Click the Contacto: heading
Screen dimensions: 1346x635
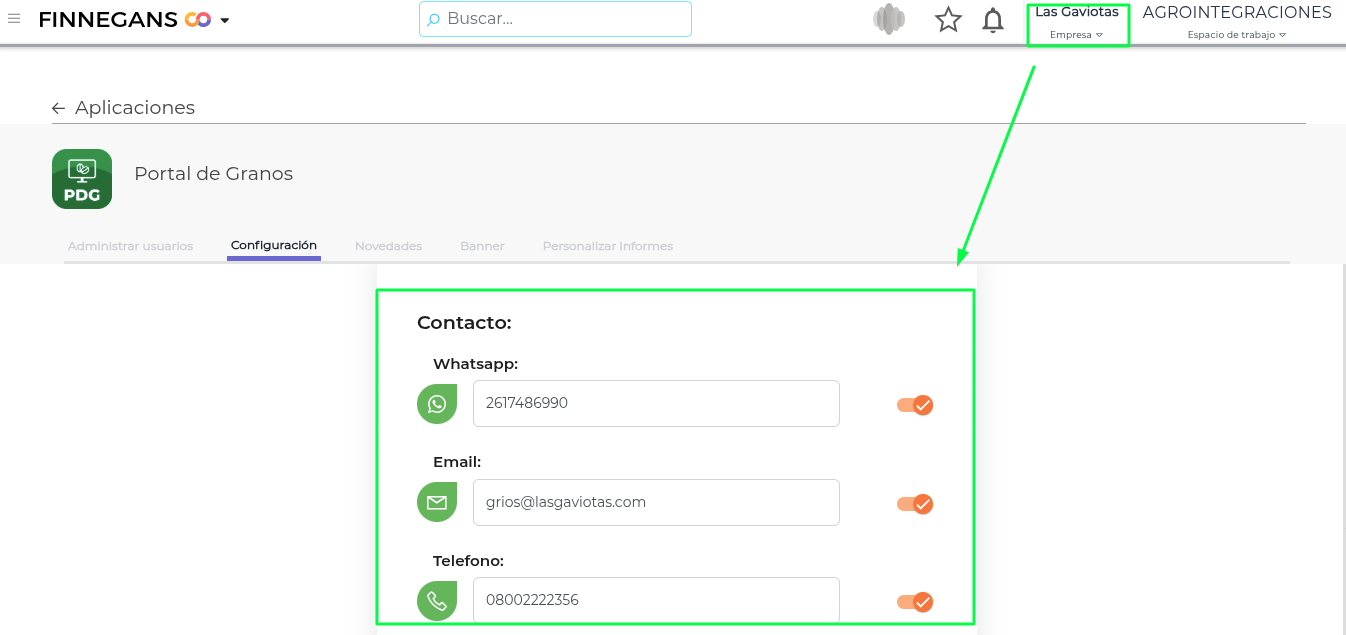coord(464,323)
